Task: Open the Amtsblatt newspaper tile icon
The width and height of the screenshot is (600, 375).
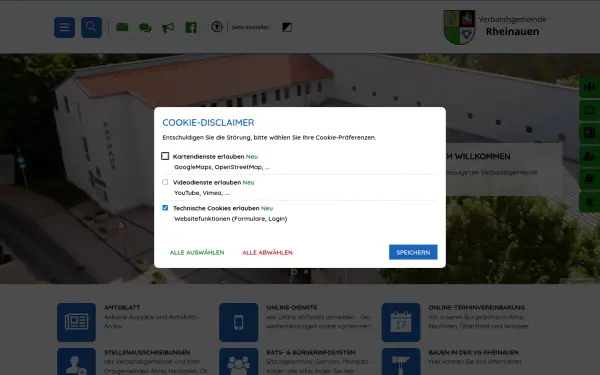Action: tap(77, 322)
